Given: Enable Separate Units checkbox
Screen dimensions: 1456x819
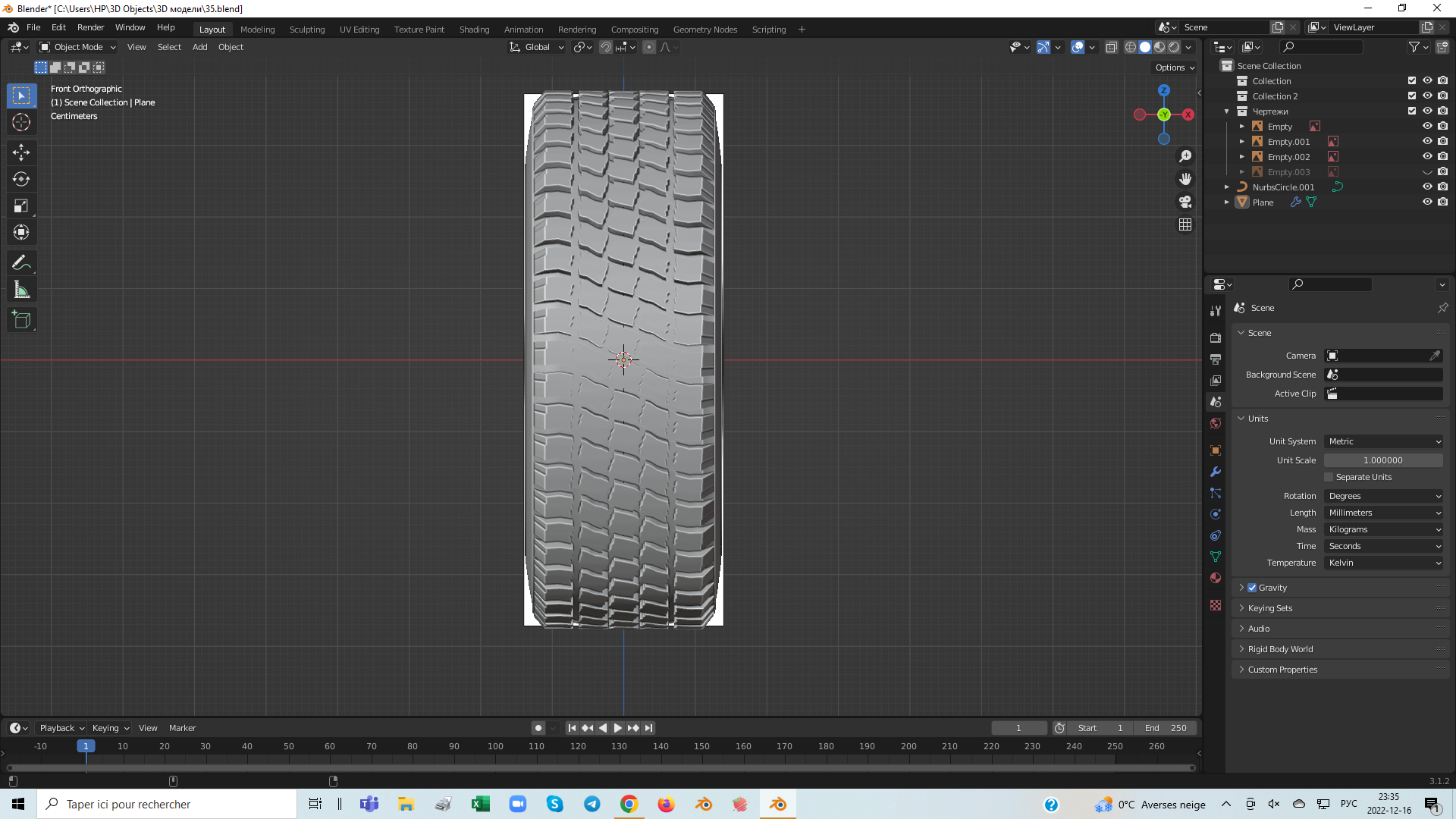Looking at the screenshot, I should 1329,477.
